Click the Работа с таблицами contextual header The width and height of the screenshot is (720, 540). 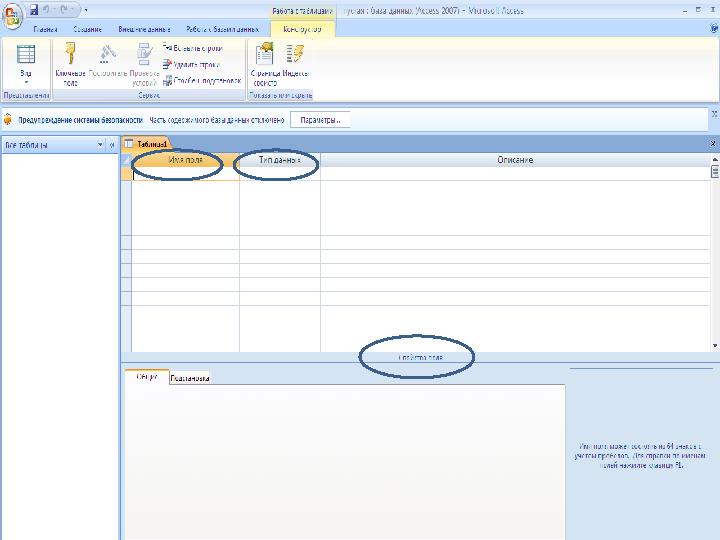coord(302,11)
